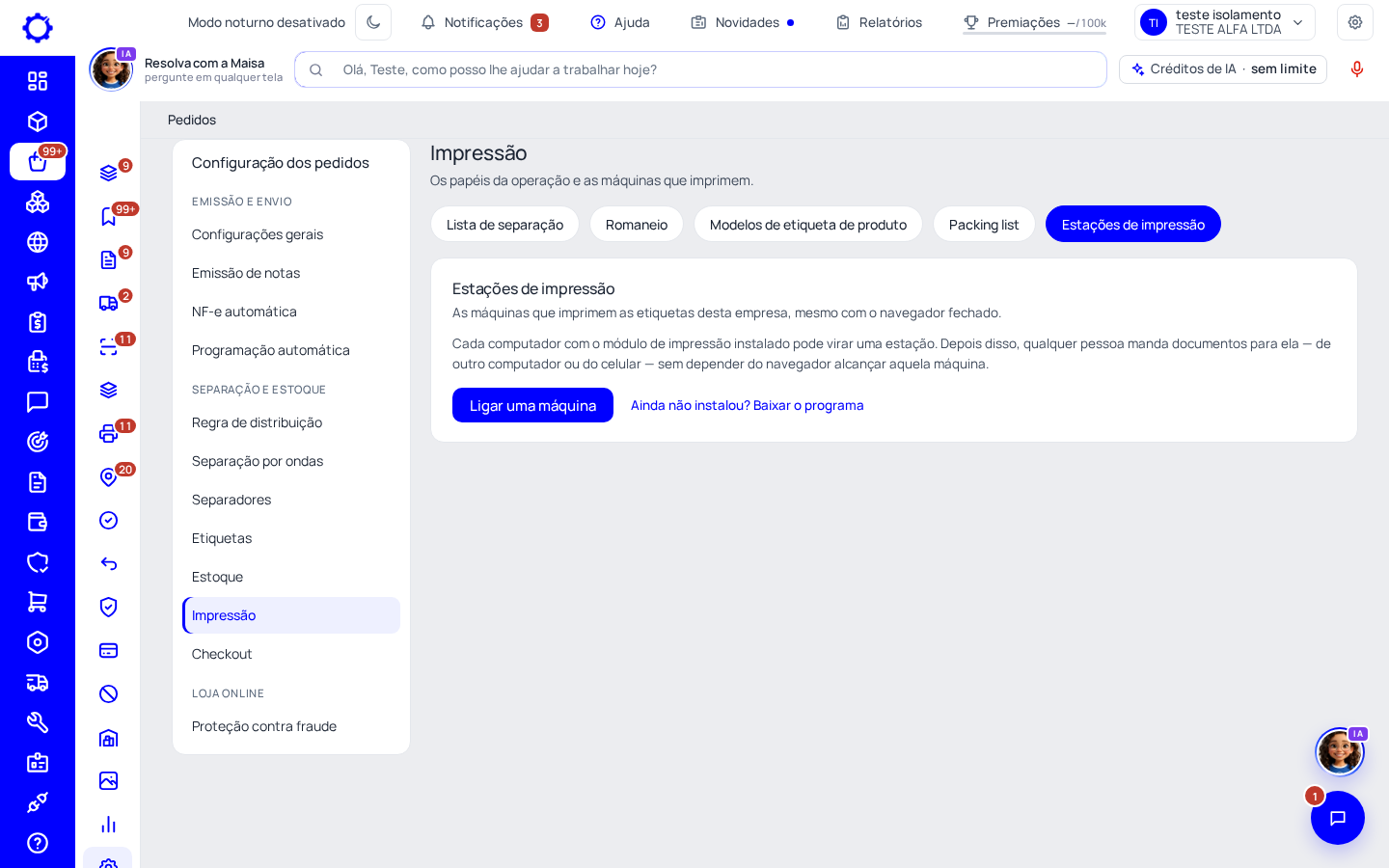Open the truck icon with badge 2
1389x868 pixels.
point(109,303)
